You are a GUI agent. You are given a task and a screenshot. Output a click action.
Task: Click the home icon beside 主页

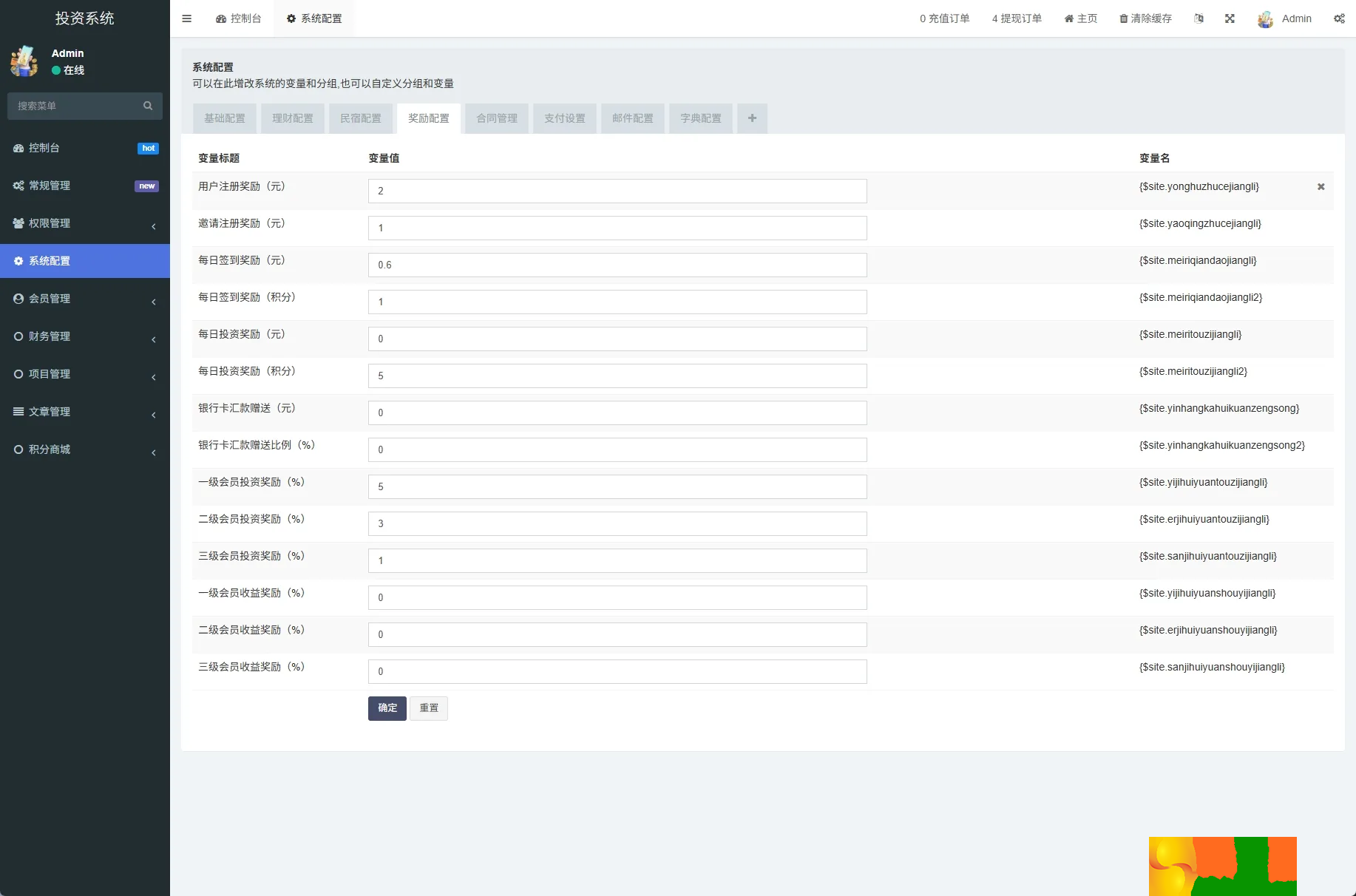pyautogui.click(x=1069, y=18)
